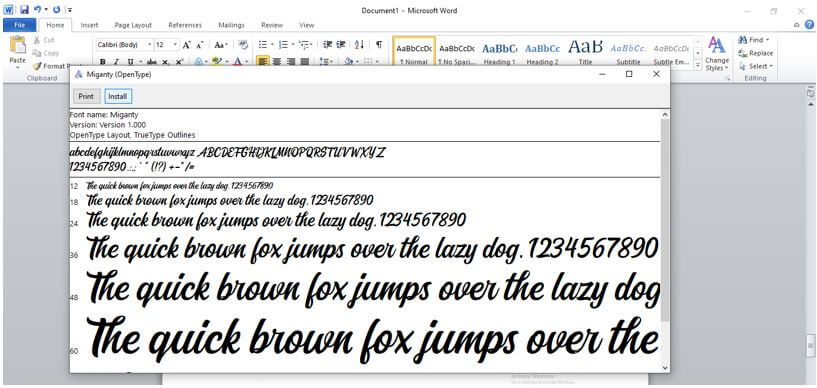Switch to the Insert tab
The image size is (817, 388).
coord(90,25)
